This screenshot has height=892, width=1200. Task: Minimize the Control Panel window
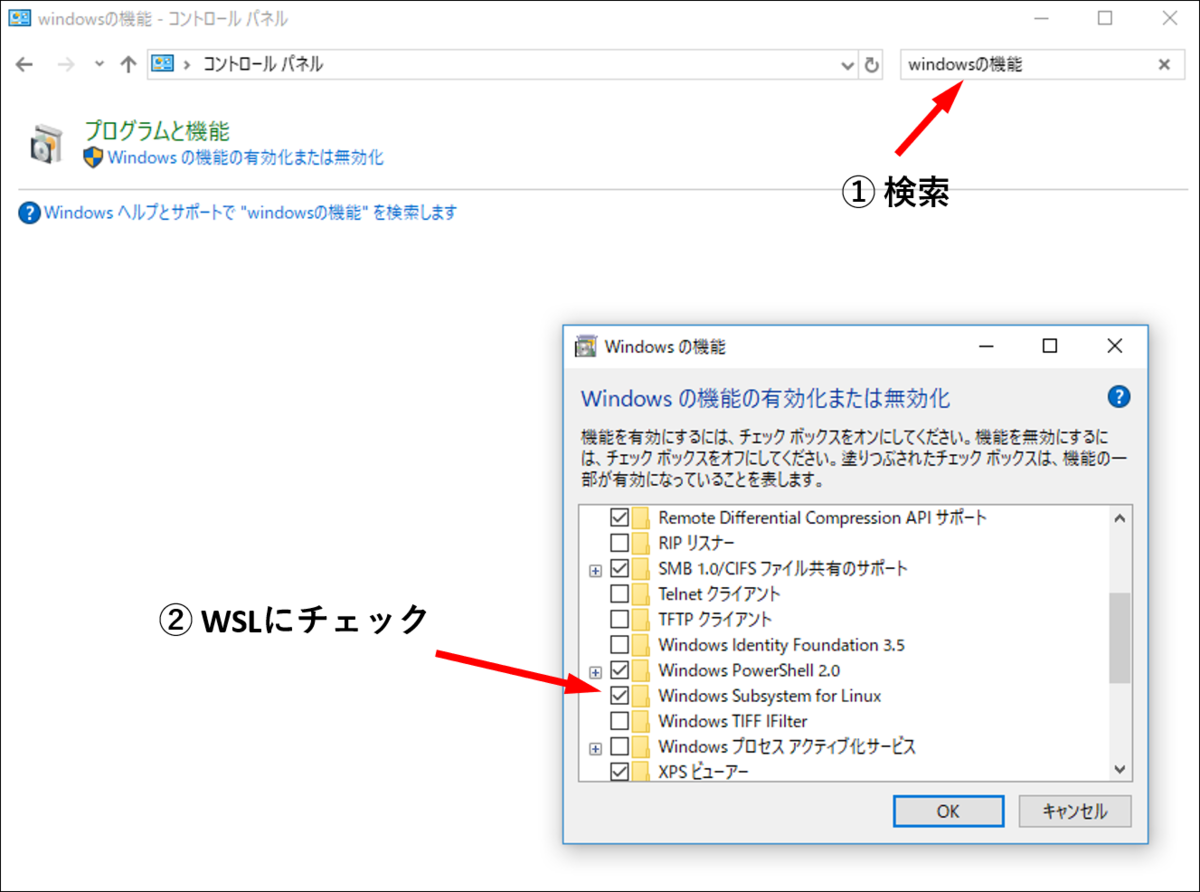coord(1042,17)
